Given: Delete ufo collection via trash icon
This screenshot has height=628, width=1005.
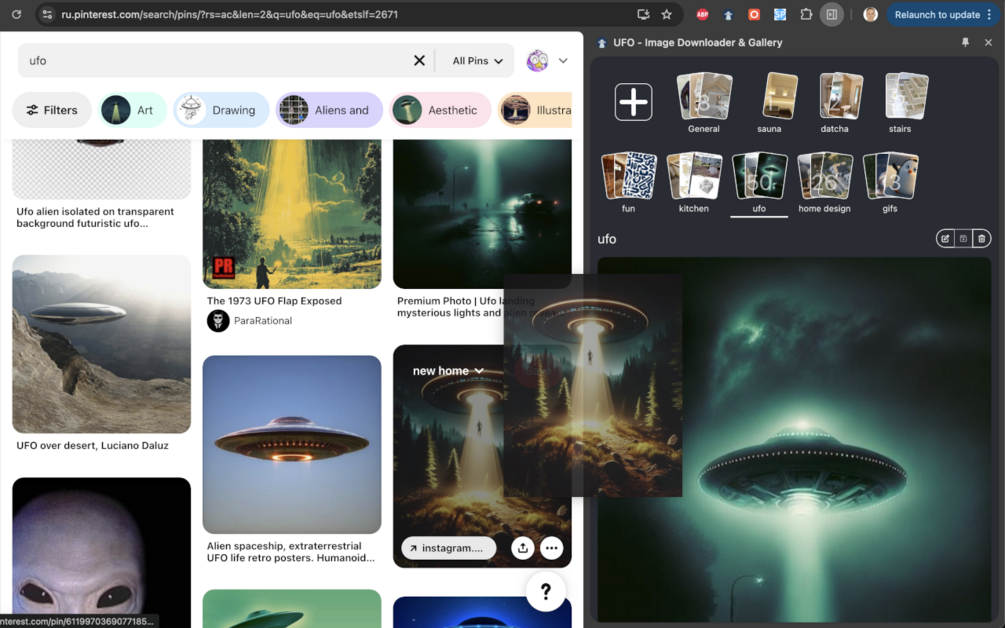Looking at the screenshot, I should click(981, 238).
